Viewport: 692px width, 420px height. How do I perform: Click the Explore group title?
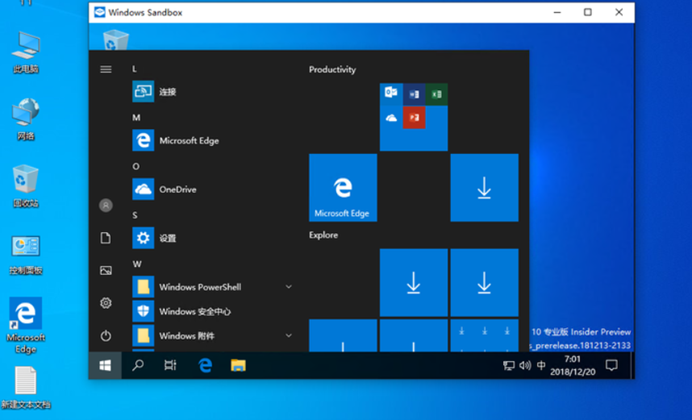click(x=323, y=235)
